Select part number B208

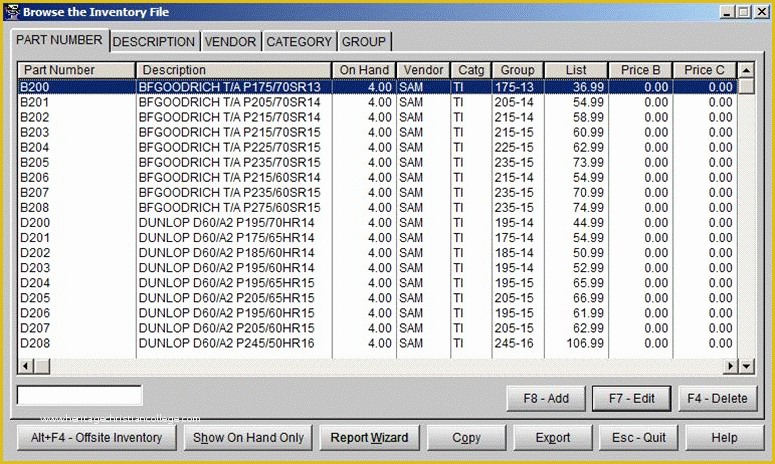(35, 208)
